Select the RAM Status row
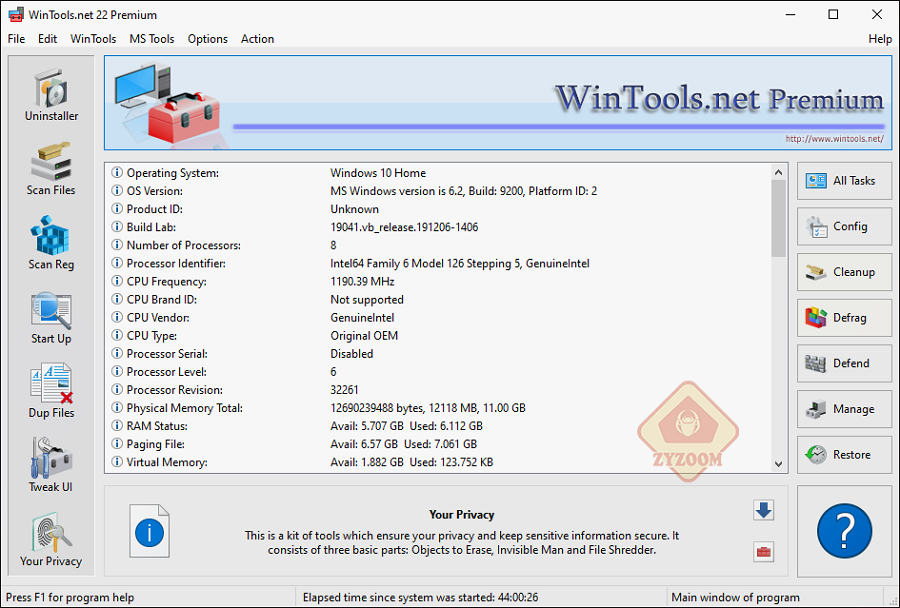The image size is (900, 608). [x=438, y=426]
